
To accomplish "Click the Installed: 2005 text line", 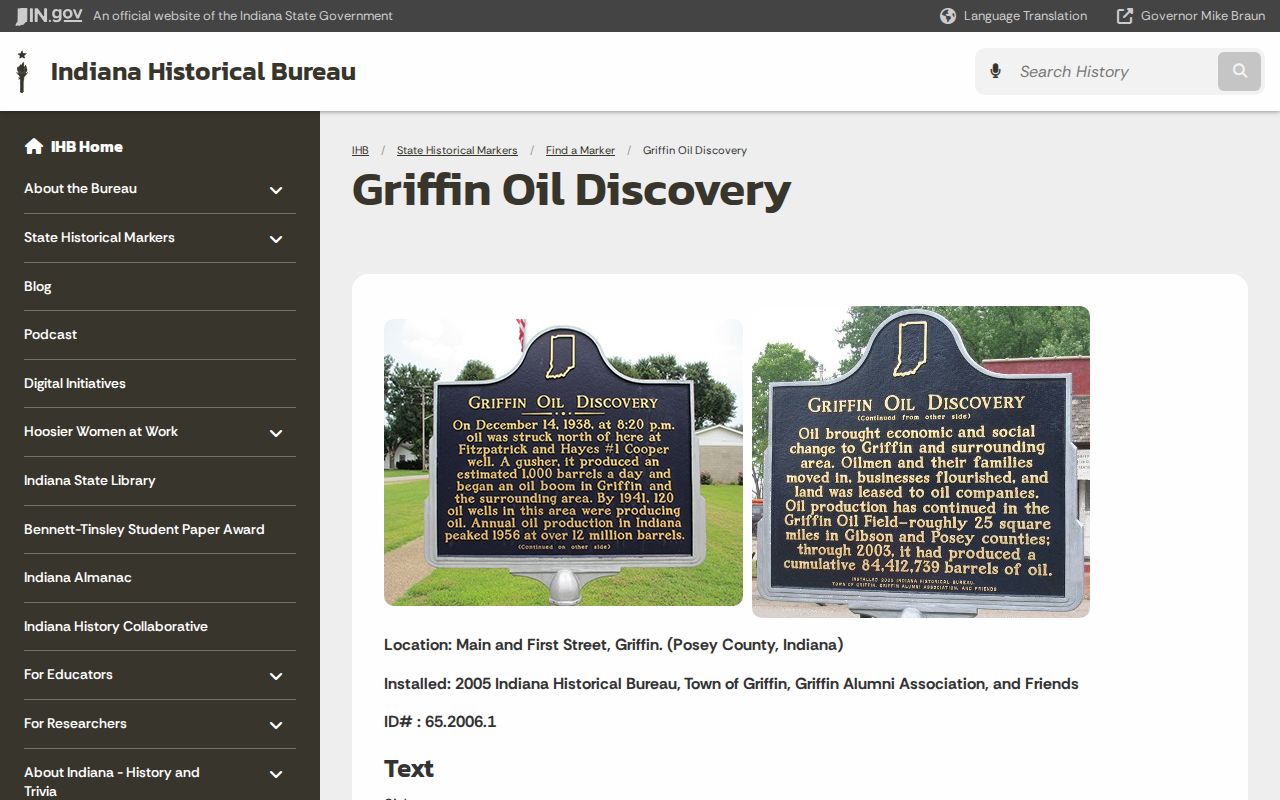I will 731,684.
